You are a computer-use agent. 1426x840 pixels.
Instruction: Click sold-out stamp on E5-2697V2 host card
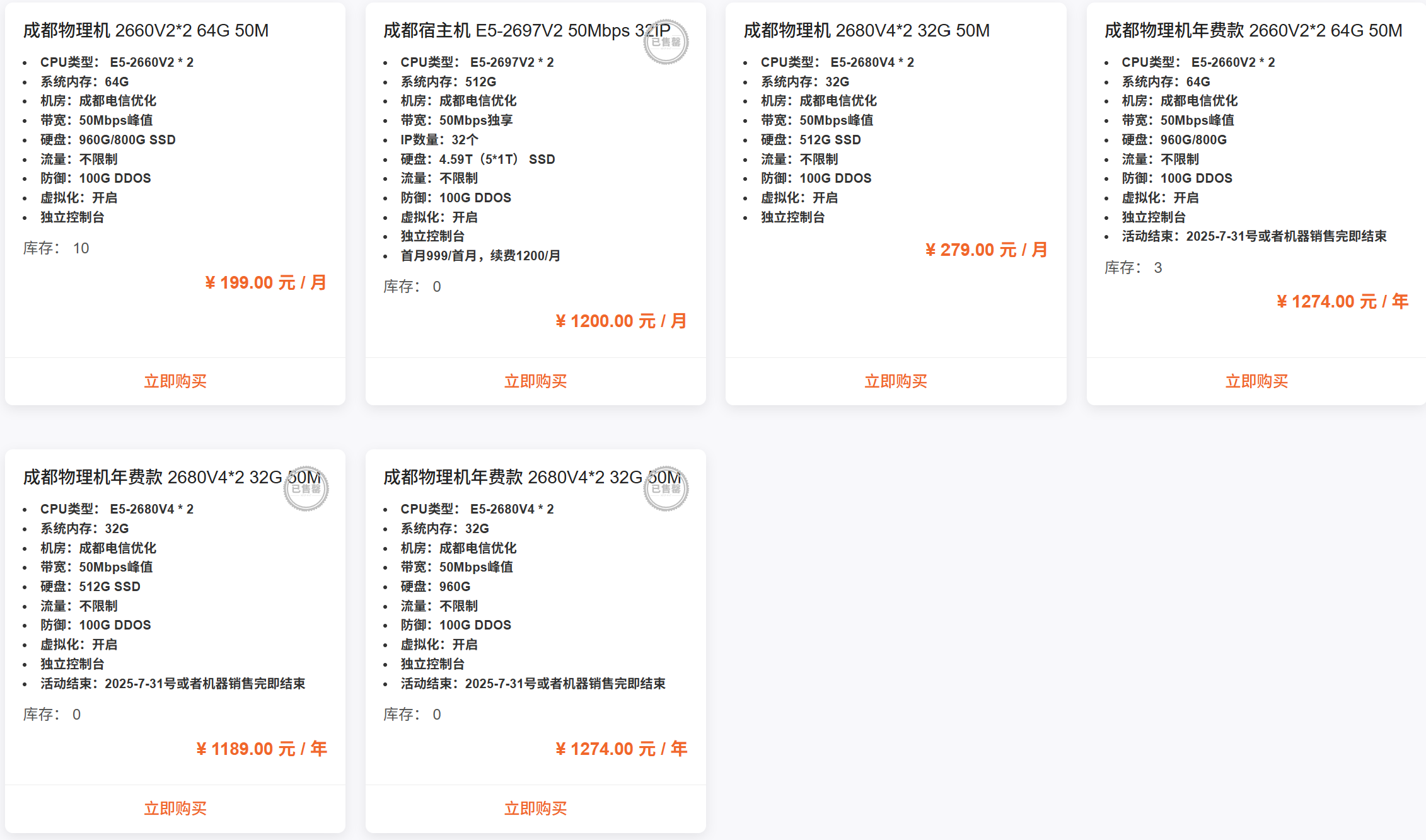point(666,42)
